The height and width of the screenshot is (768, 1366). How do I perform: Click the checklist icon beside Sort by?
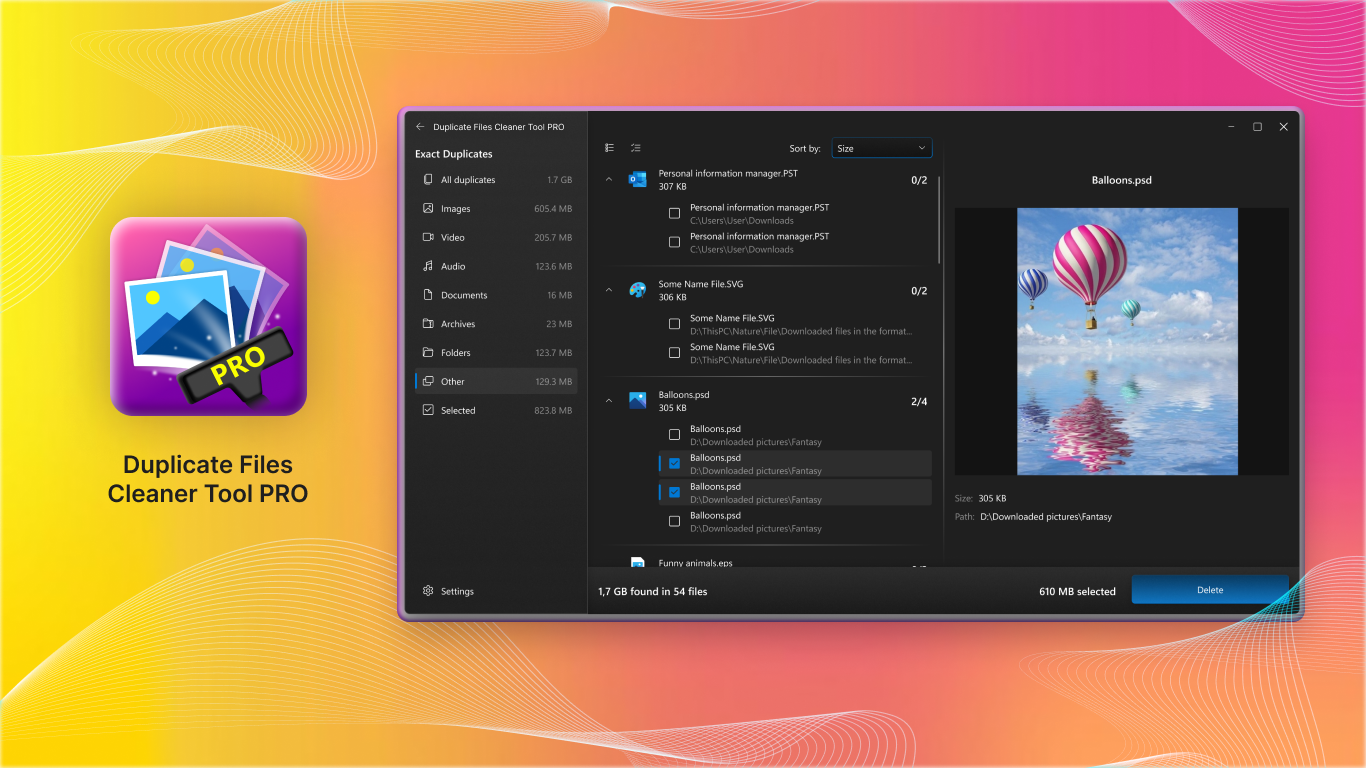635,148
